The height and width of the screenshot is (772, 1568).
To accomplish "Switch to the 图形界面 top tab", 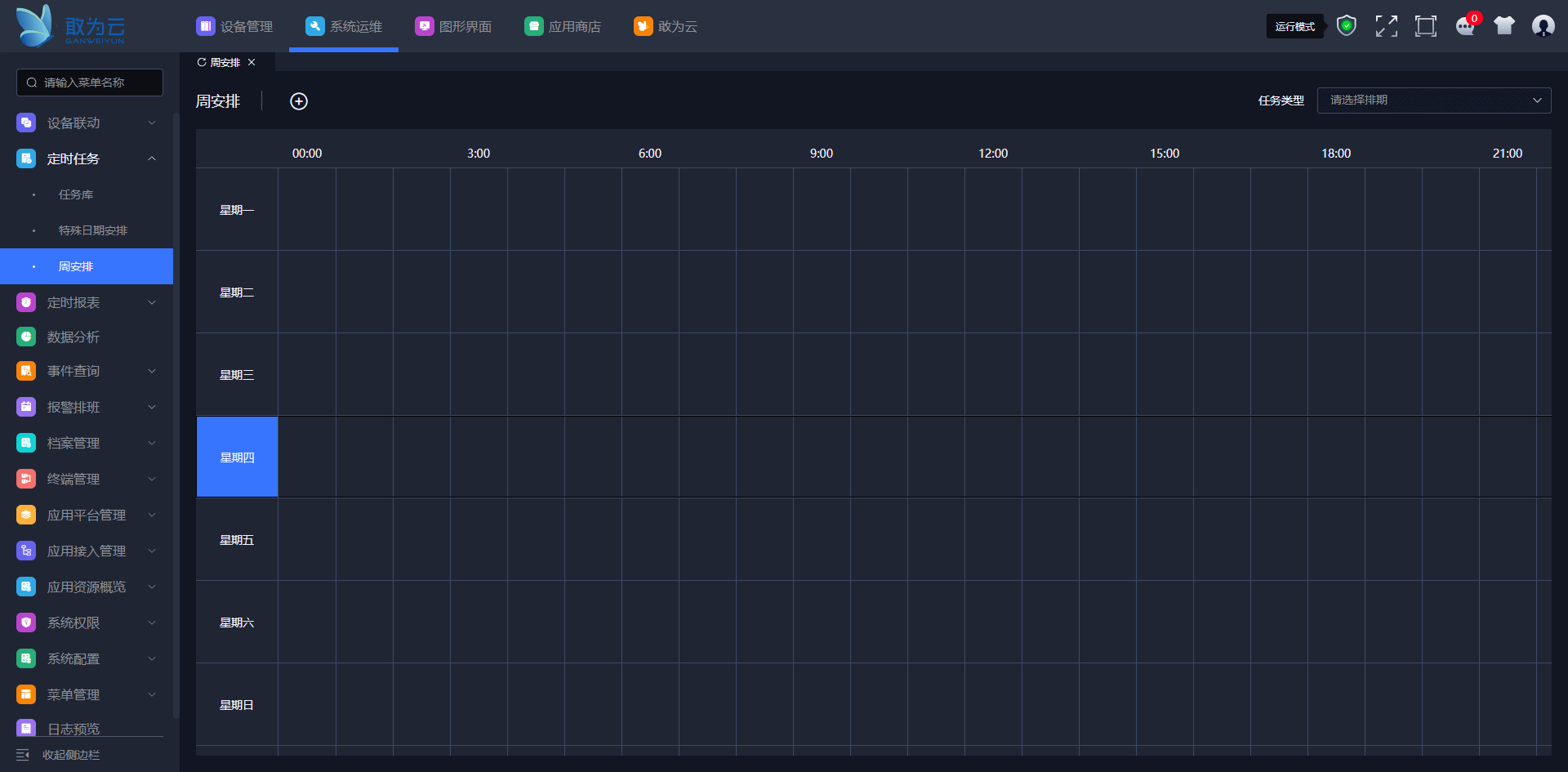I will point(454,26).
